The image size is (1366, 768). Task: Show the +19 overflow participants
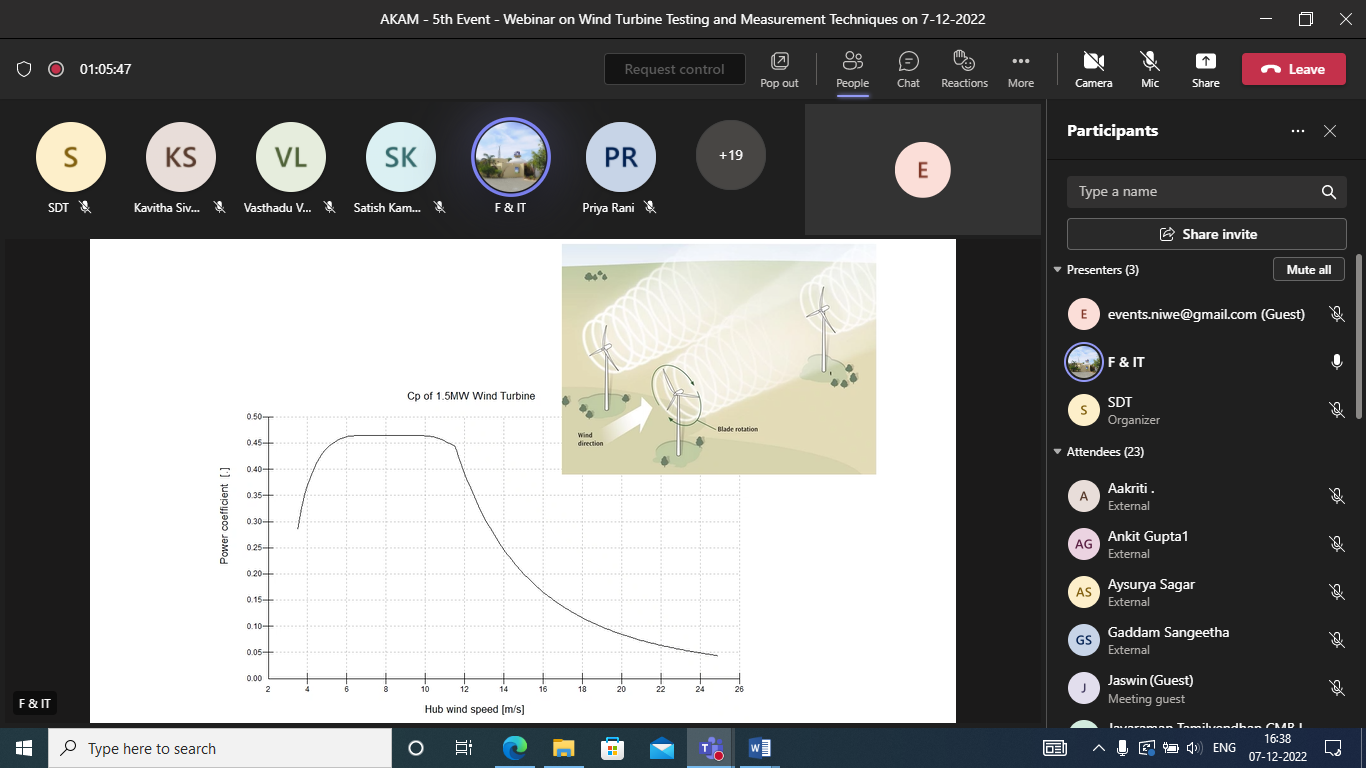point(731,155)
